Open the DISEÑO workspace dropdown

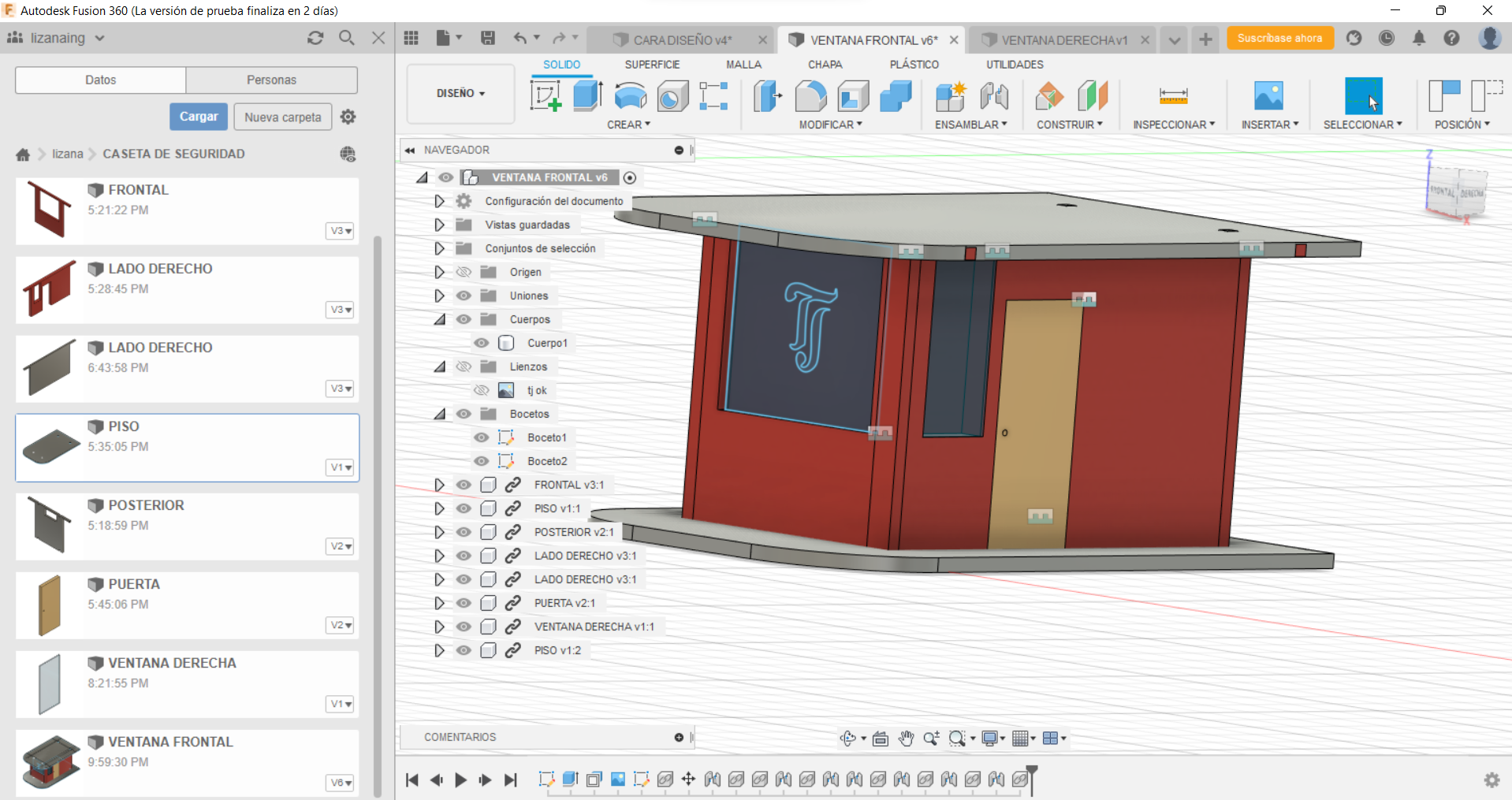point(460,93)
